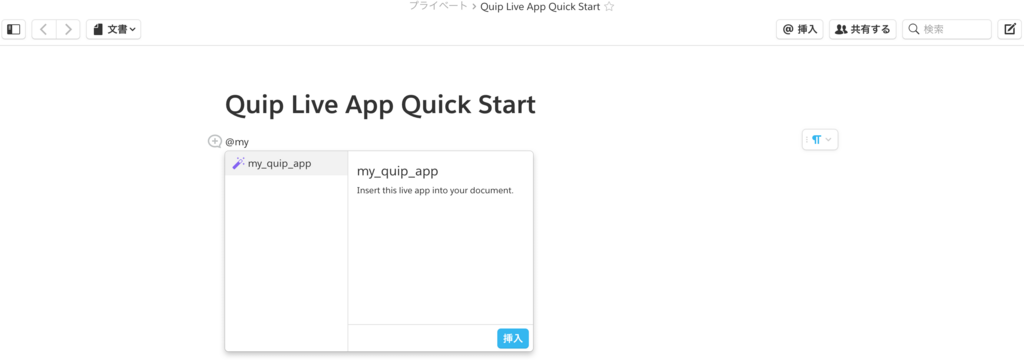Click the comment plus bubble icon beside @my
This screenshot has height=360, width=1024.
pos(215,141)
